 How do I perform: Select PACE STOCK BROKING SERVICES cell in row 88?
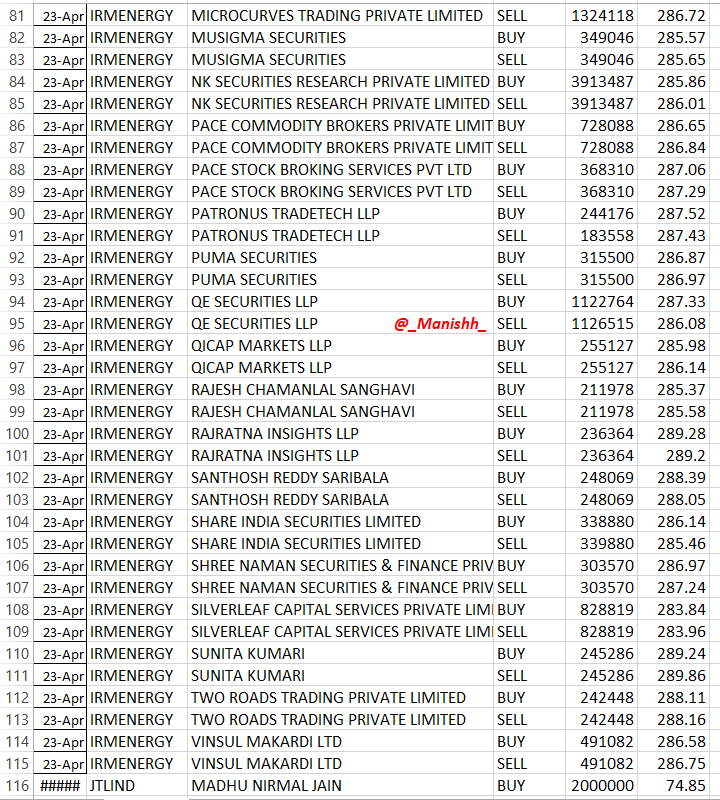coord(340,169)
